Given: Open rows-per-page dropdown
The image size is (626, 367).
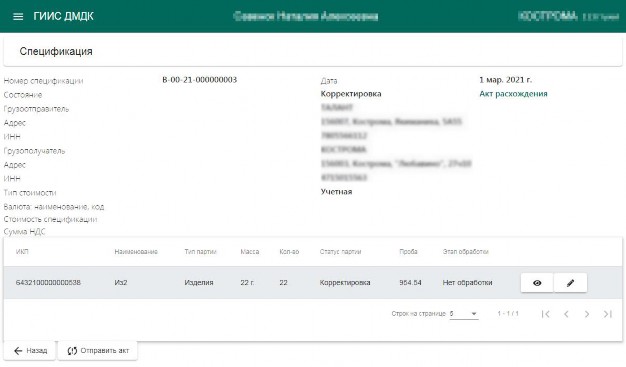Looking at the screenshot, I should pyautogui.click(x=464, y=314).
